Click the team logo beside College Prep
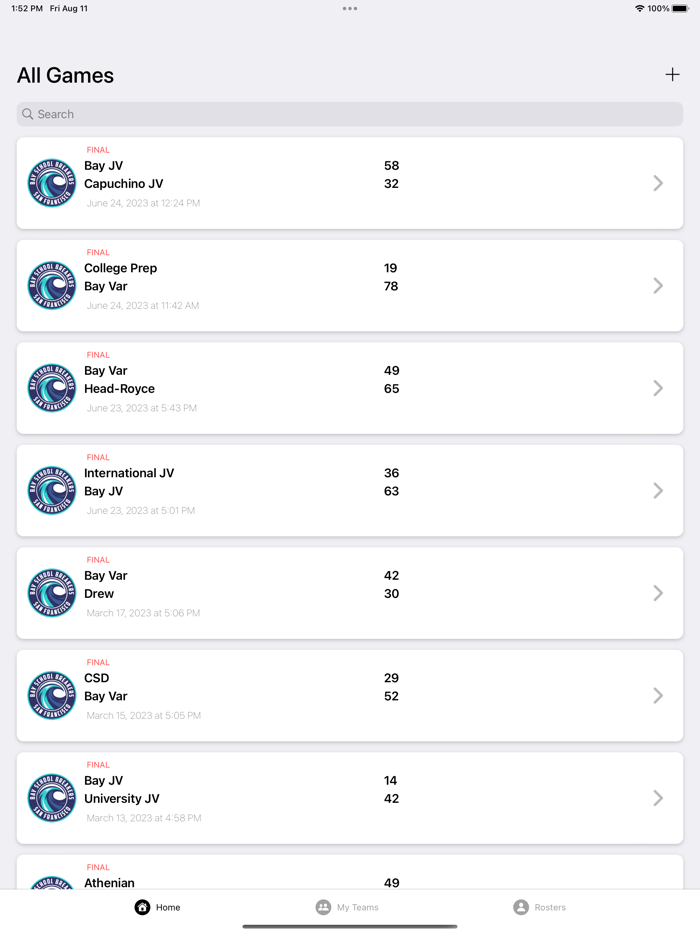 pos(51,285)
